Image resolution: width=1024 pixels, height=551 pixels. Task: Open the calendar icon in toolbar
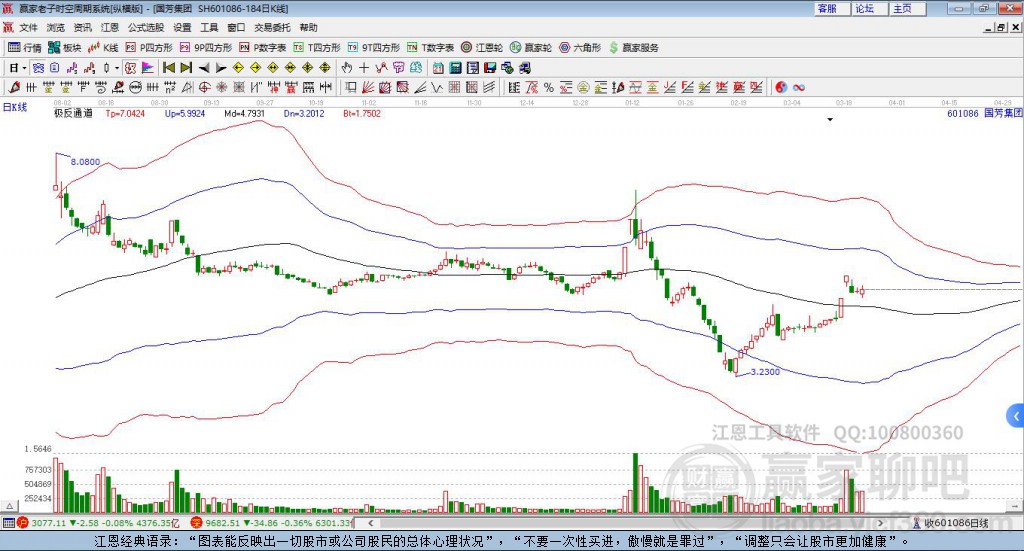point(438,68)
